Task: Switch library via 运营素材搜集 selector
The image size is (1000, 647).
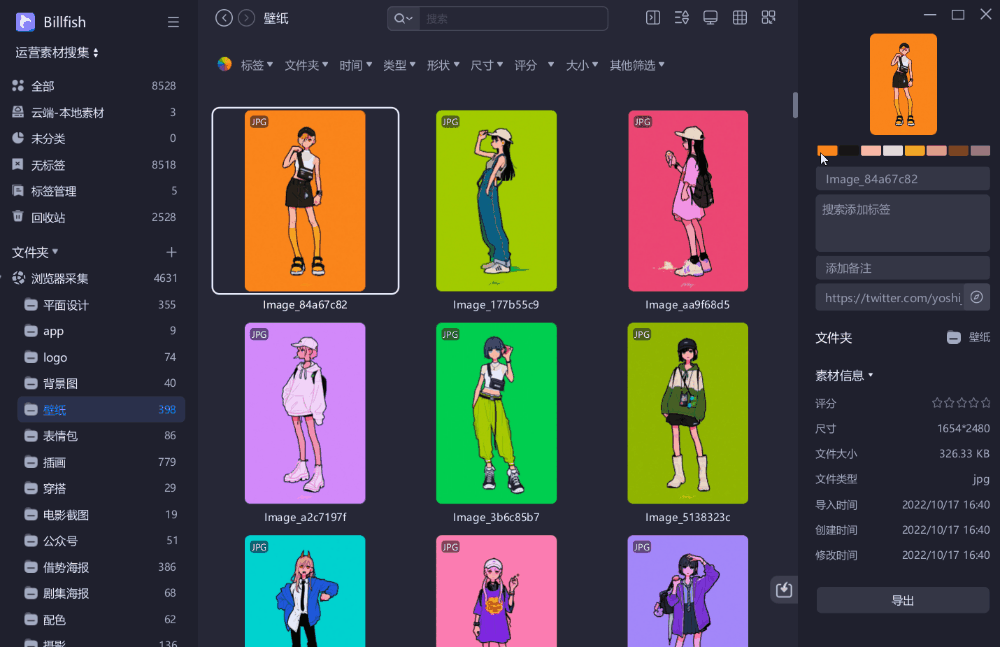Action: coord(57,52)
